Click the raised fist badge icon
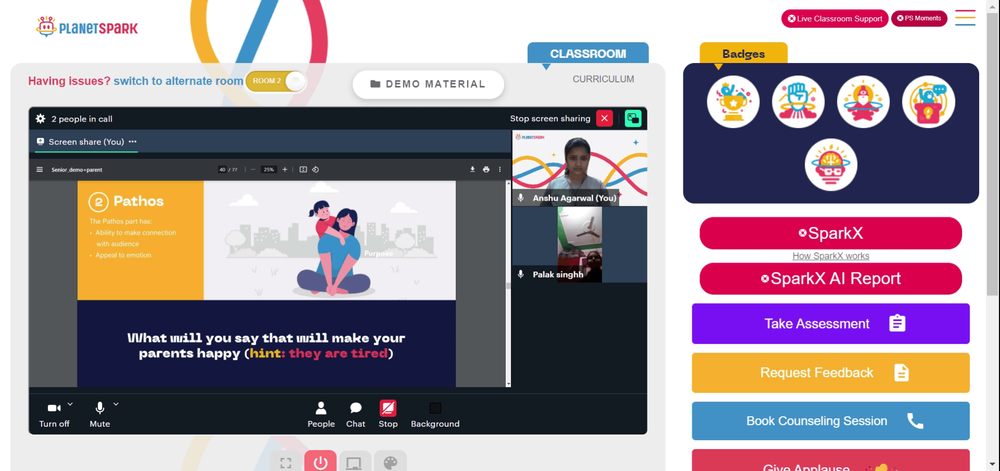 coord(798,102)
